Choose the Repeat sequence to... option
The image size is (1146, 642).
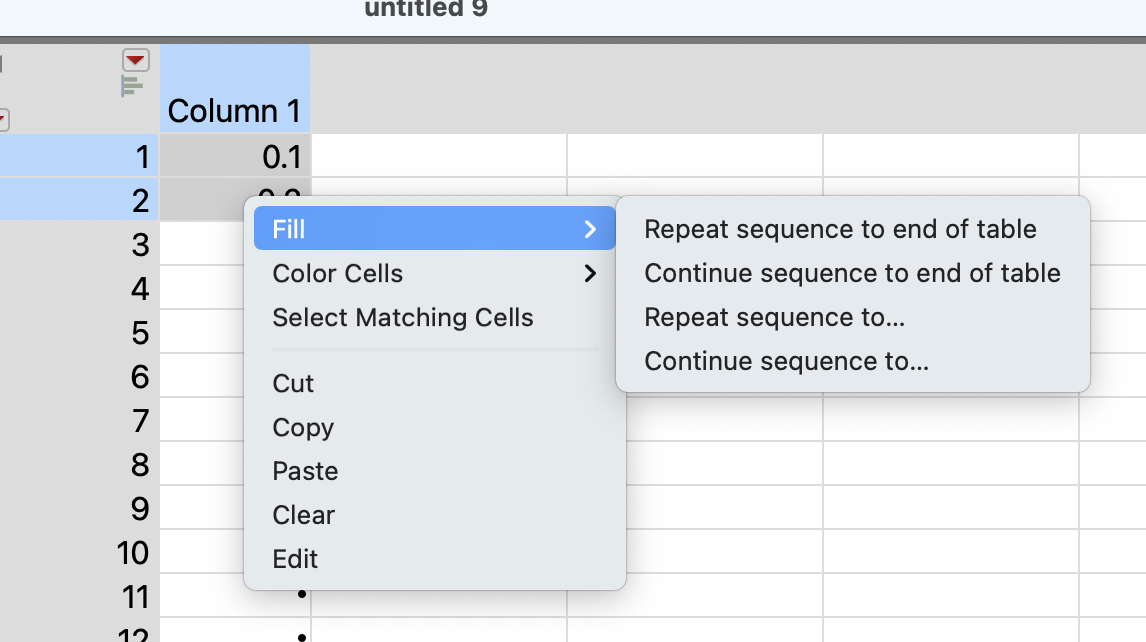tap(774, 317)
